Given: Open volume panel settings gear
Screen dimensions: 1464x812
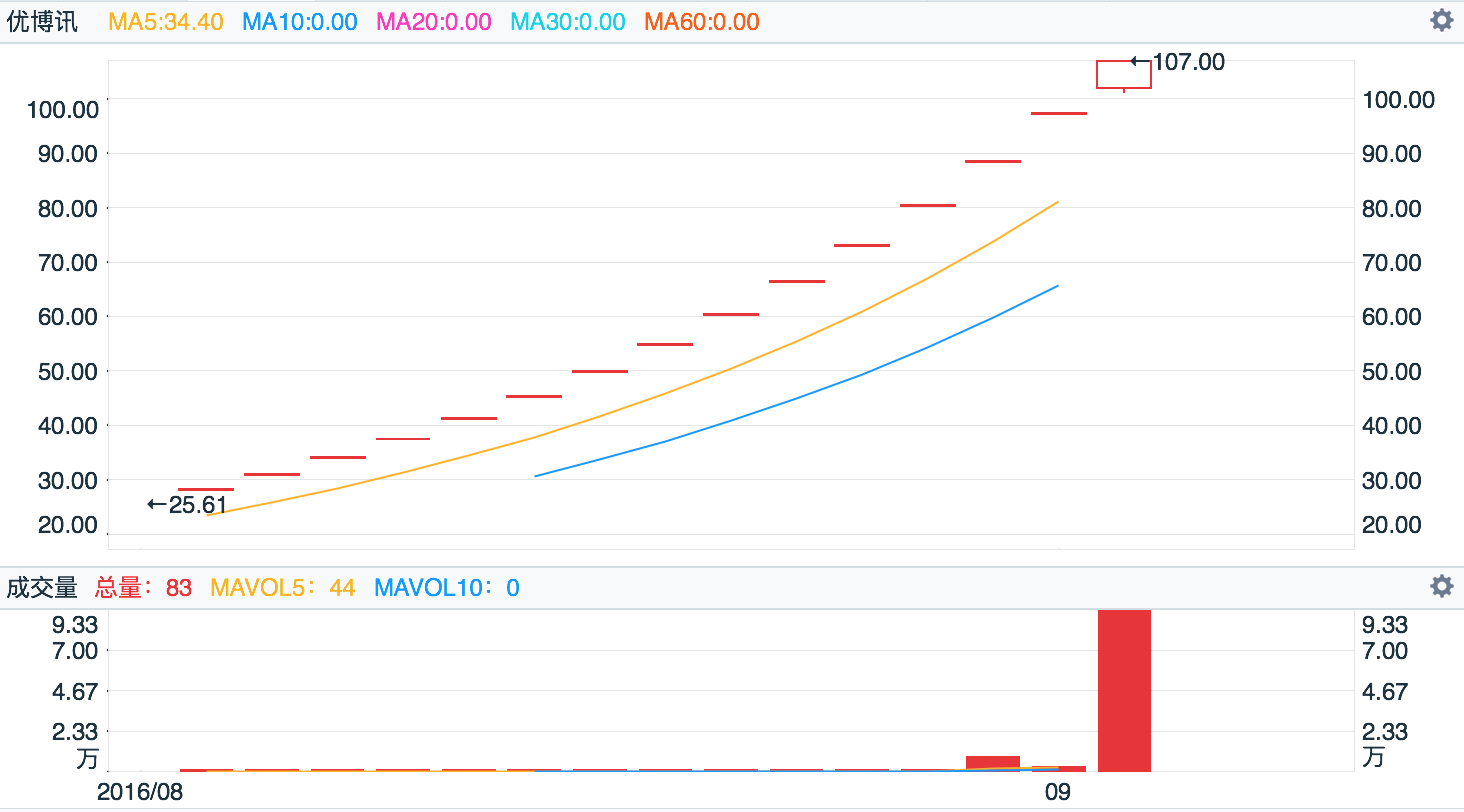Looking at the screenshot, I should tap(1441, 586).
